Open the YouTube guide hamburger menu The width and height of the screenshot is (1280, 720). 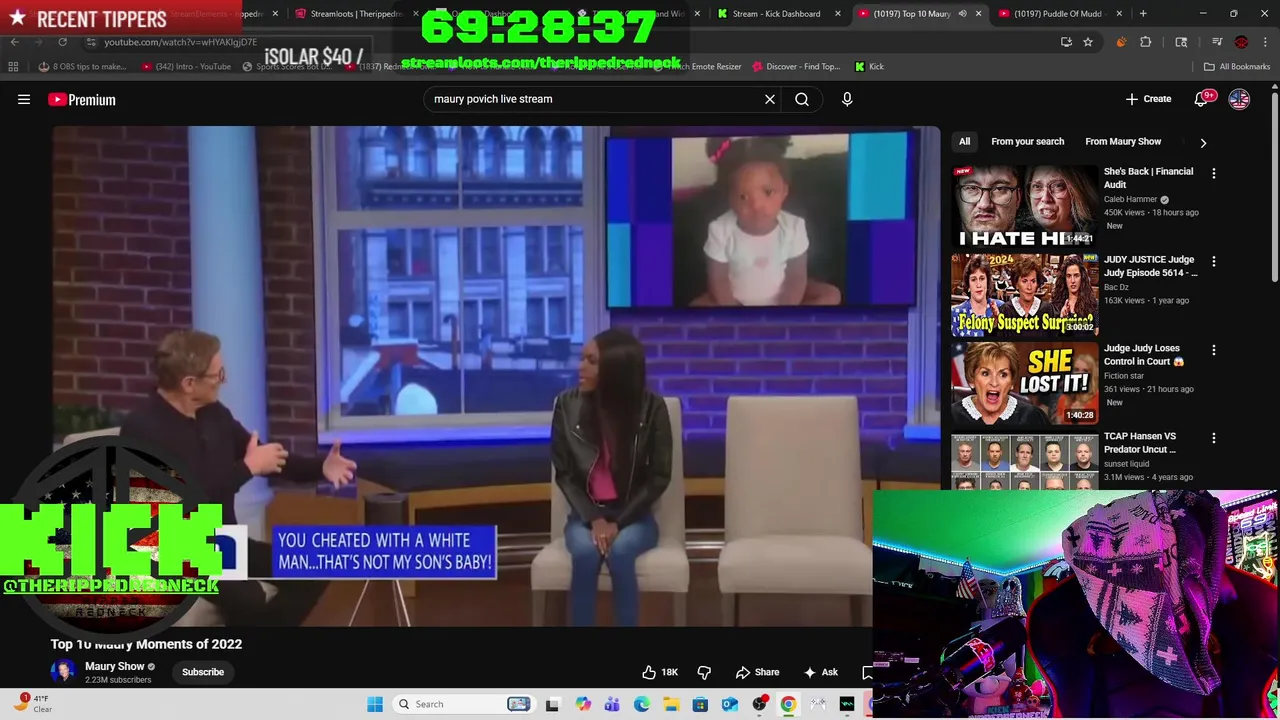(24, 99)
